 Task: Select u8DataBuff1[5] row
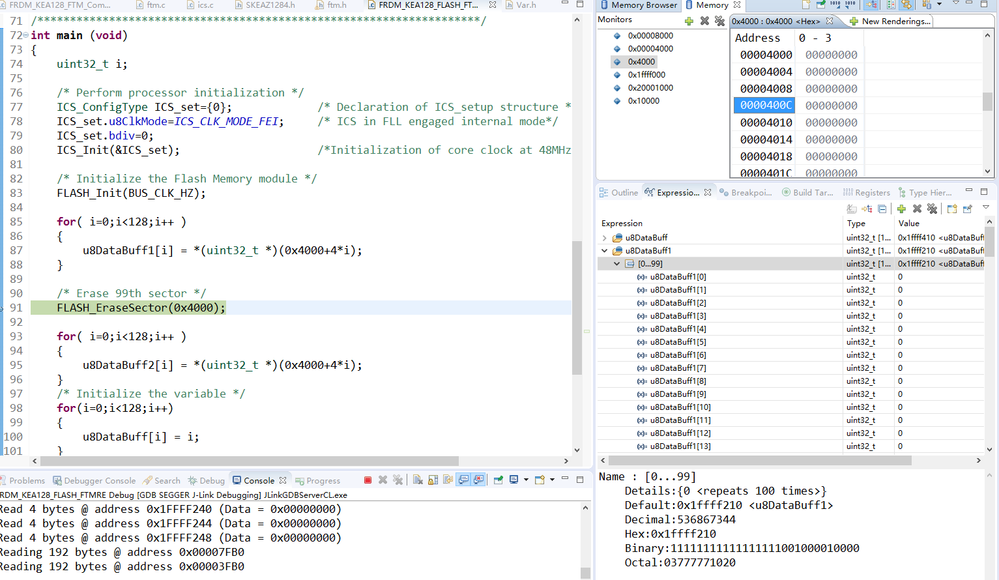pos(792,342)
